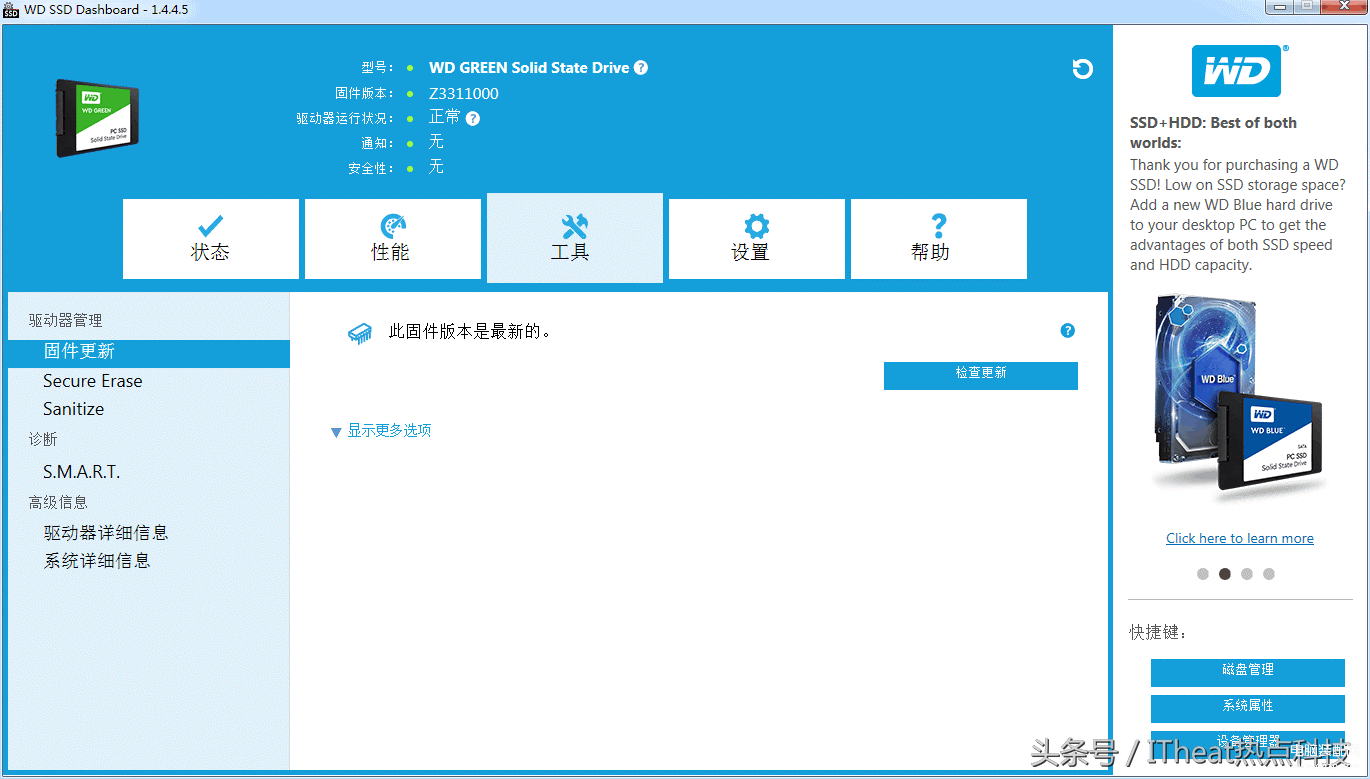The image size is (1370, 779).
Task: Choose Sanitize in the sidebar
Action: 73,409
